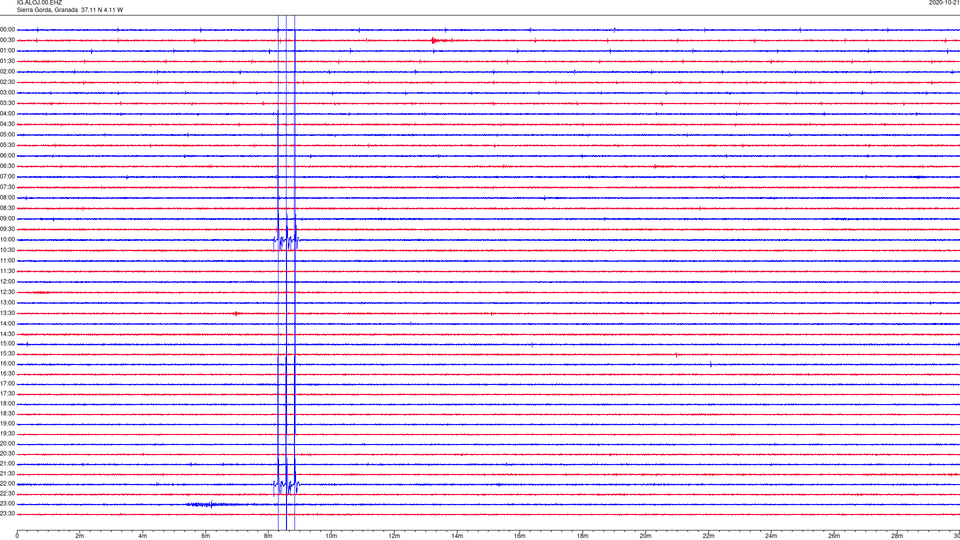Select the 18:00 trace label
The width and height of the screenshot is (960, 540).
pyautogui.click(x=8, y=403)
